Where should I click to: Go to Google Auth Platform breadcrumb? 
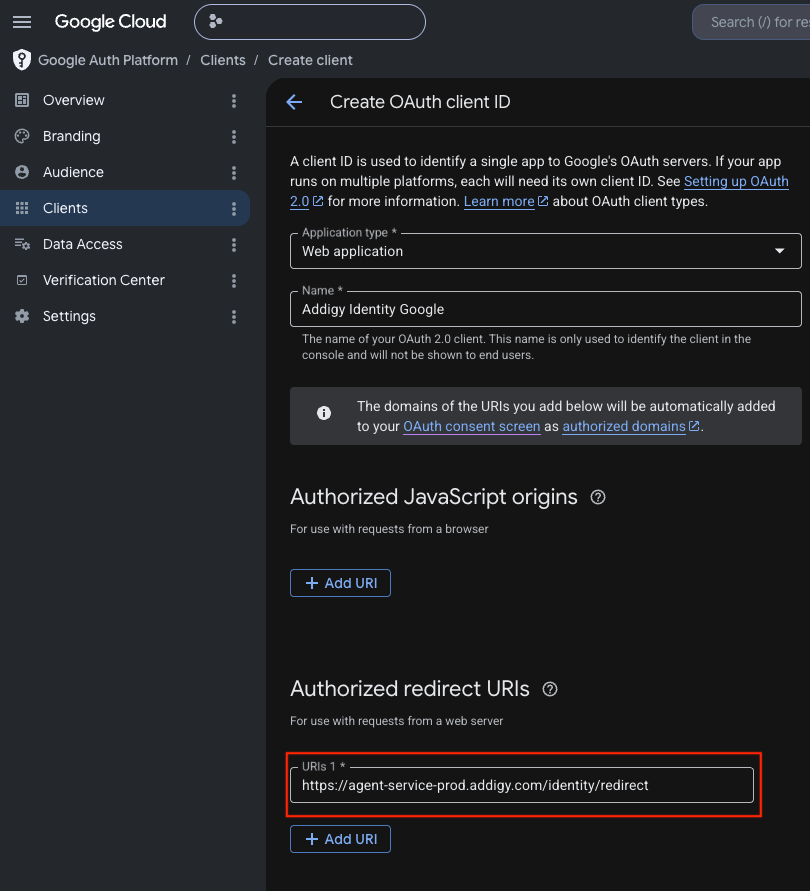[108, 60]
